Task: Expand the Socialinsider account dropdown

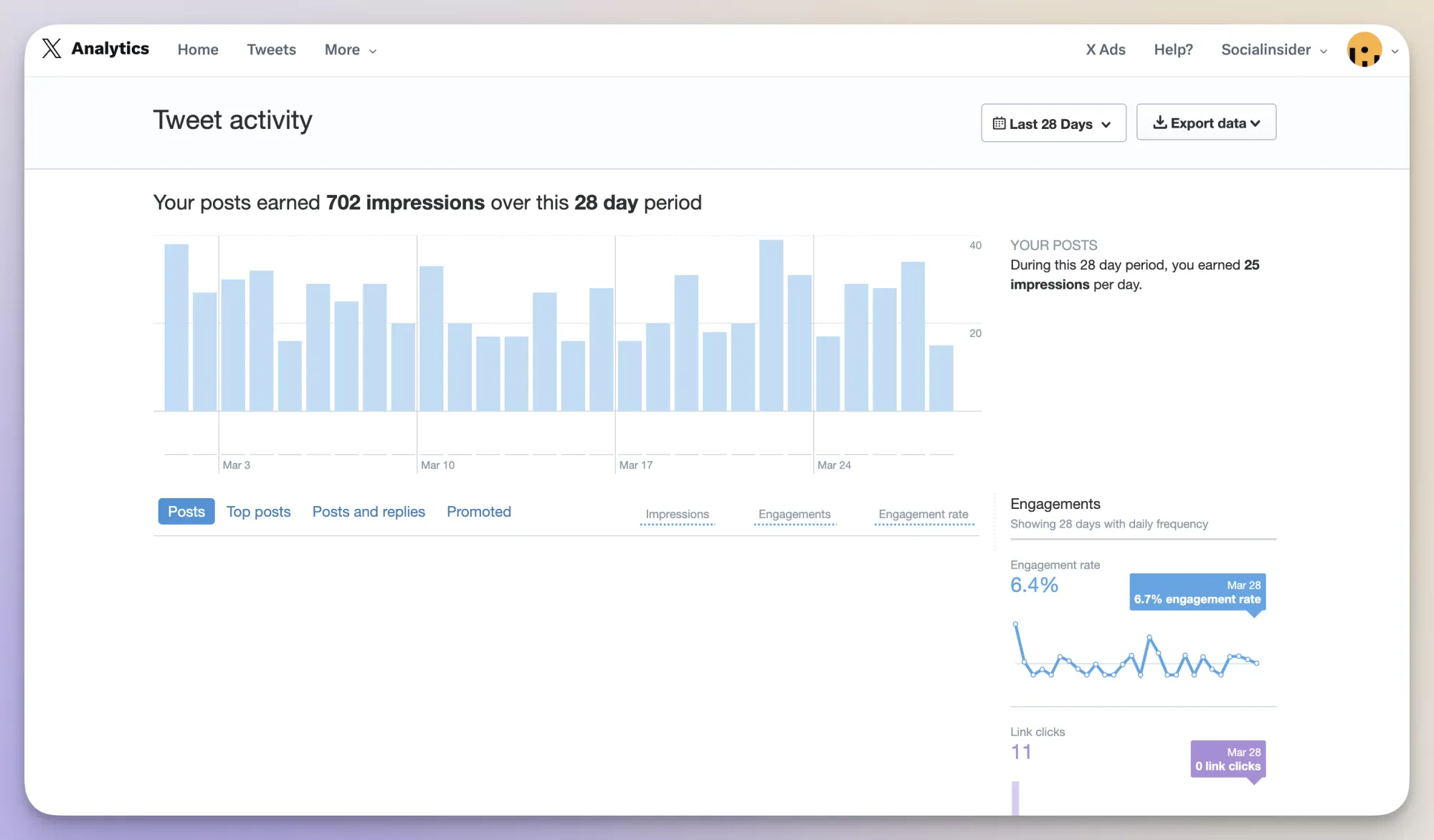Action: pos(1274,49)
